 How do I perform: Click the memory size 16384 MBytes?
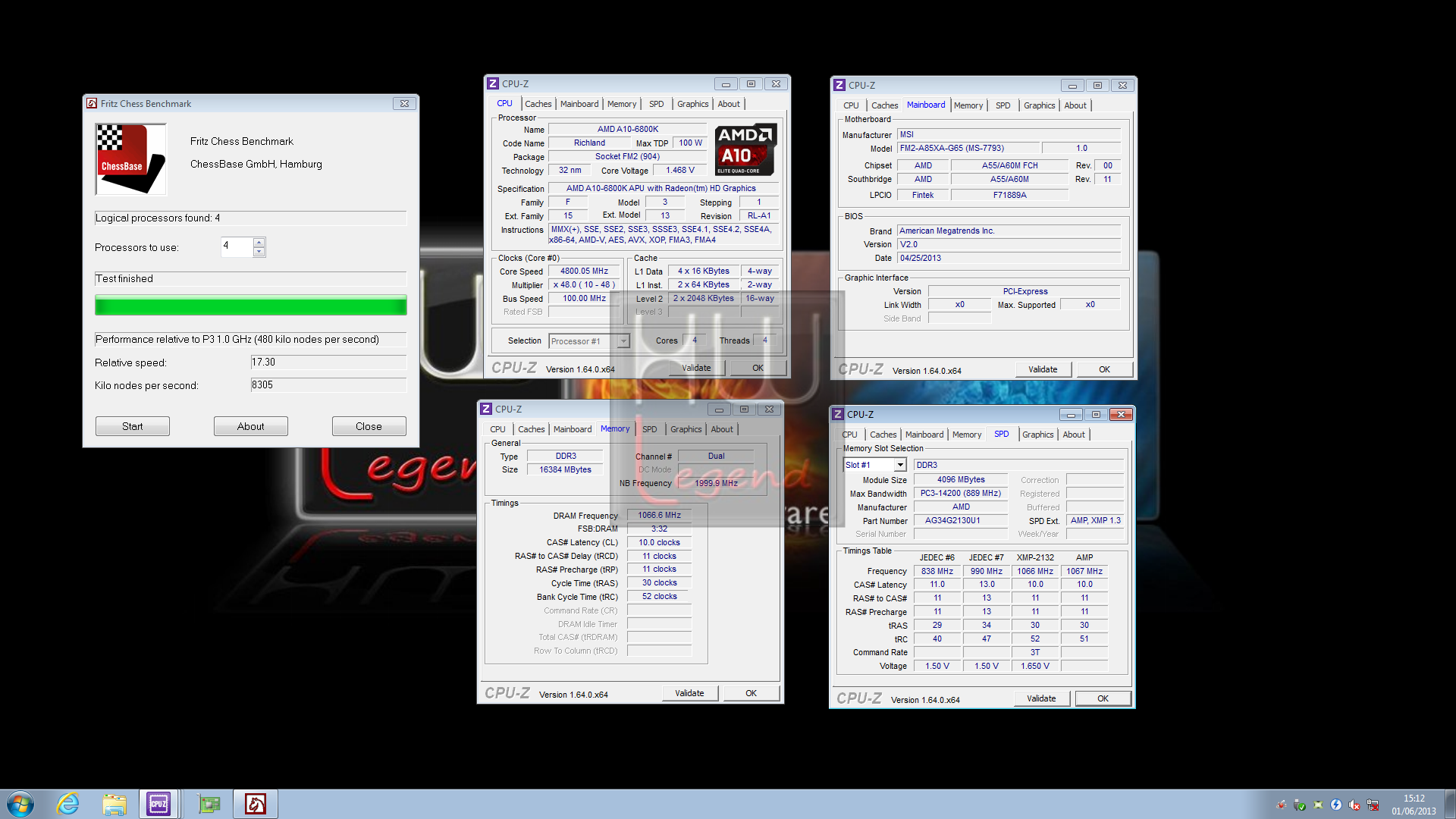pos(565,470)
